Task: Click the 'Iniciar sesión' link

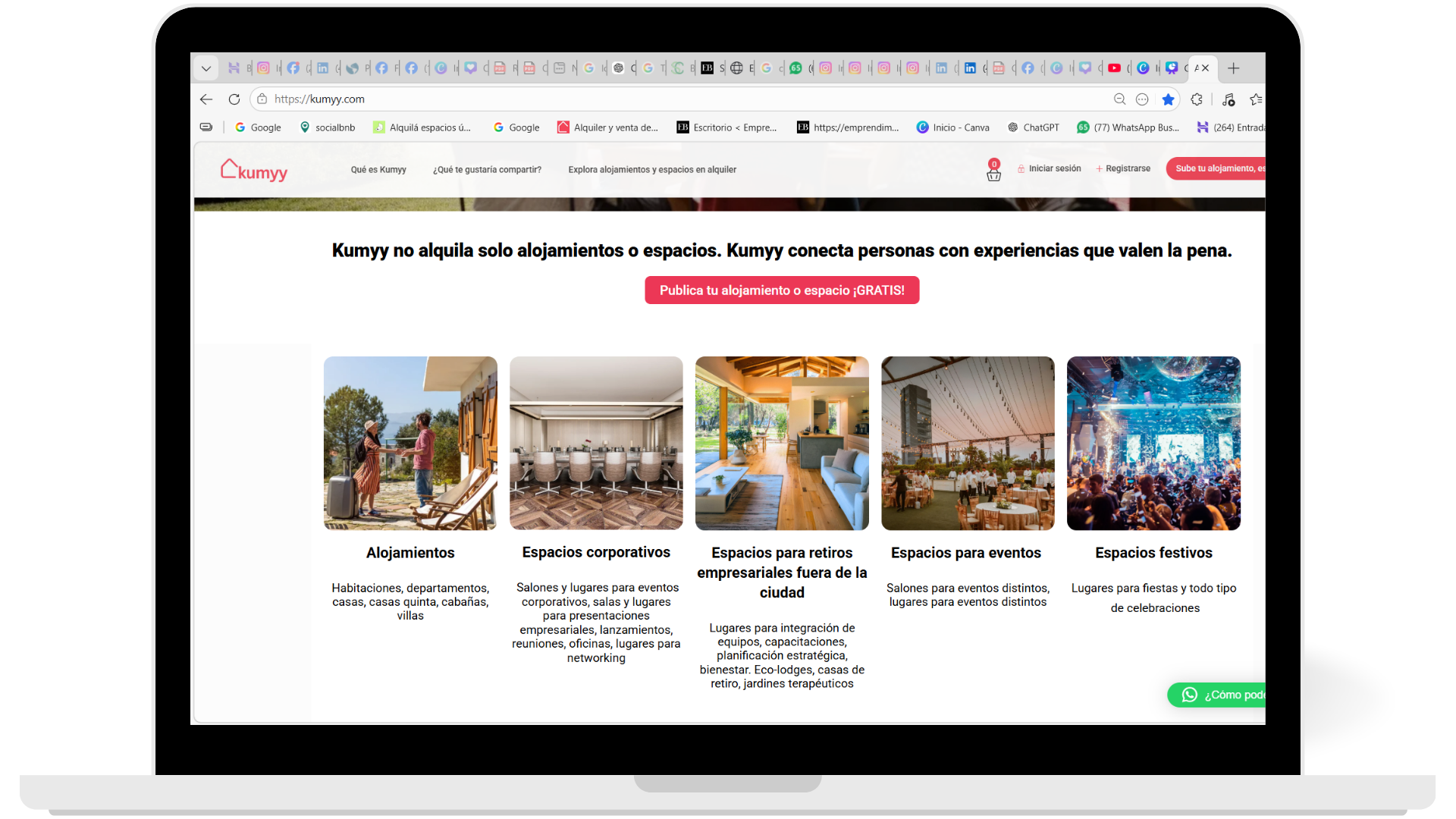Action: pos(1050,168)
